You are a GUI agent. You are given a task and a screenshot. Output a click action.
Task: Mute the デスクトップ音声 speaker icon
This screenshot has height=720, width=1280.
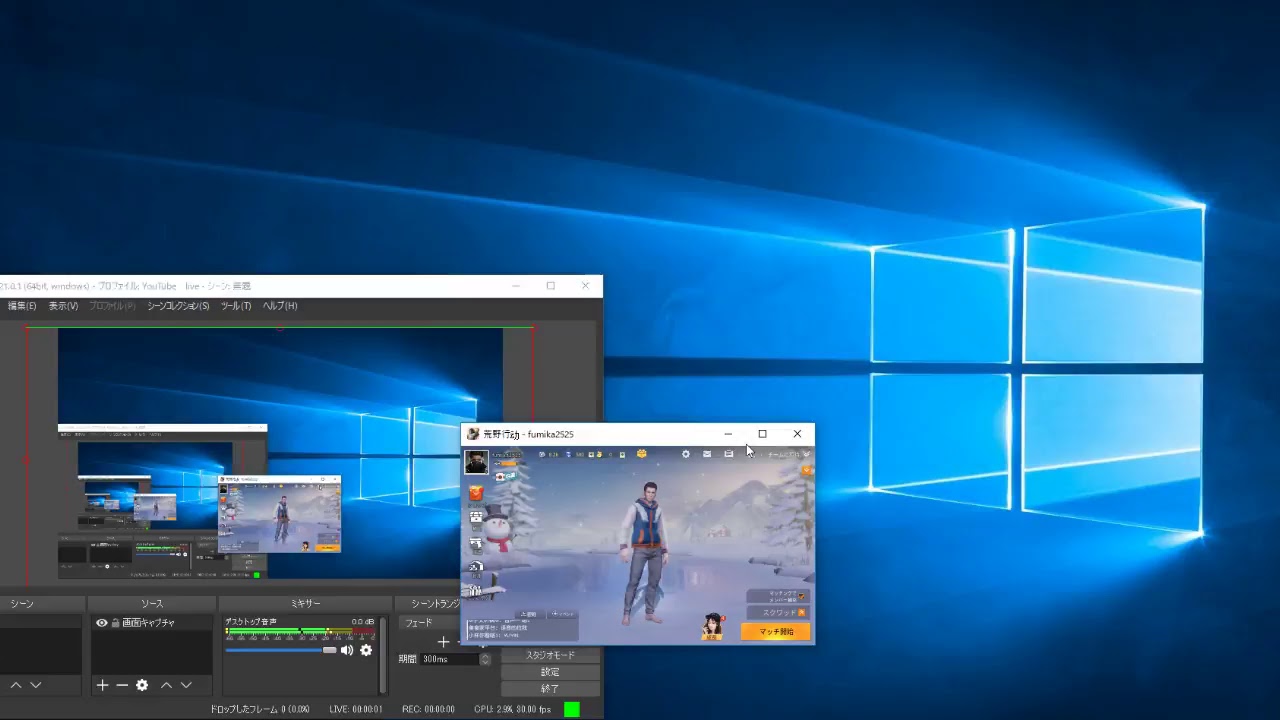(347, 650)
